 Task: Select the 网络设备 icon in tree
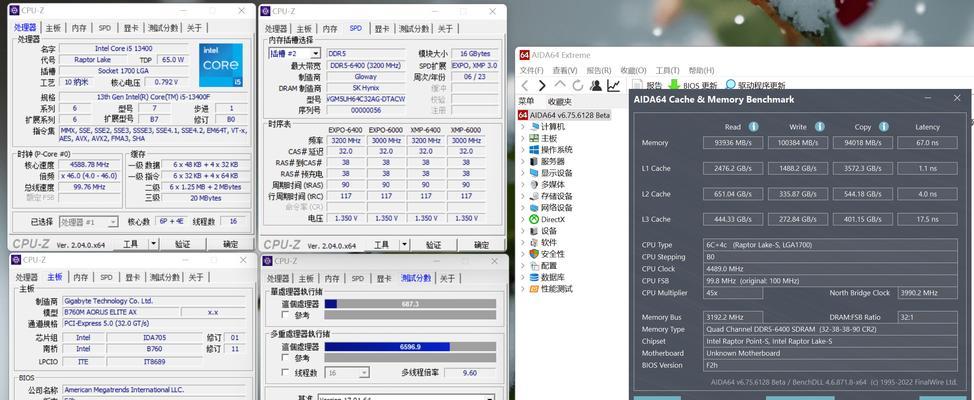point(534,207)
